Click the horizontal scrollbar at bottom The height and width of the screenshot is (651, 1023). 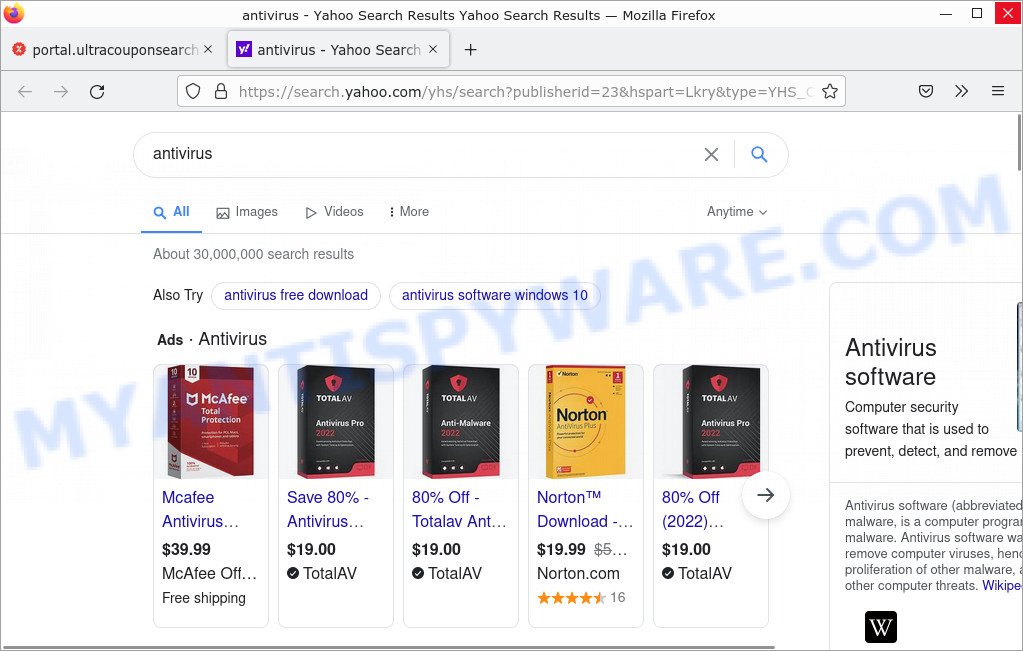pos(391,648)
